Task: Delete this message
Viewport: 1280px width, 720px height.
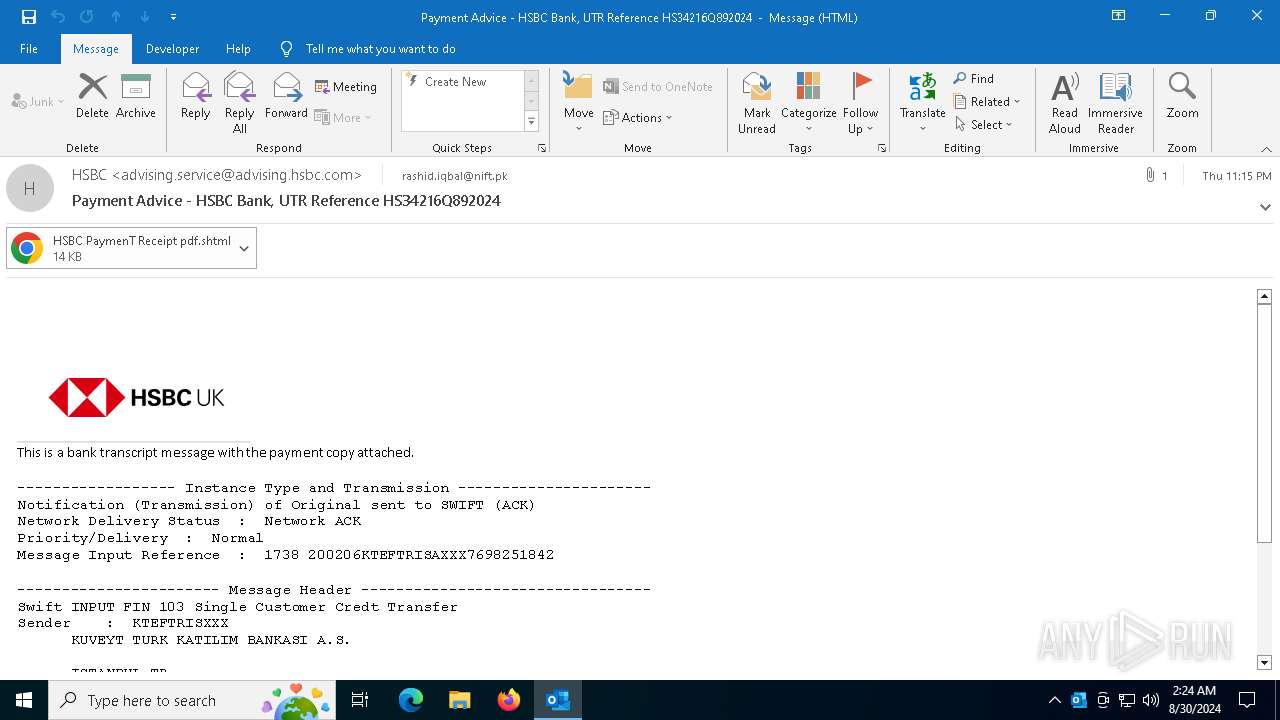Action: (x=92, y=96)
